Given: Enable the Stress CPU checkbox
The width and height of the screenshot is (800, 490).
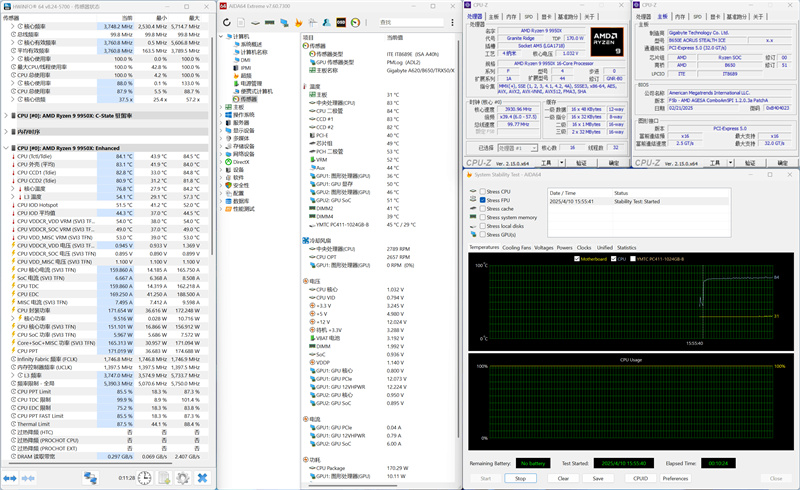Looking at the screenshot, I should pyautogui.click(x=481, y=191).
